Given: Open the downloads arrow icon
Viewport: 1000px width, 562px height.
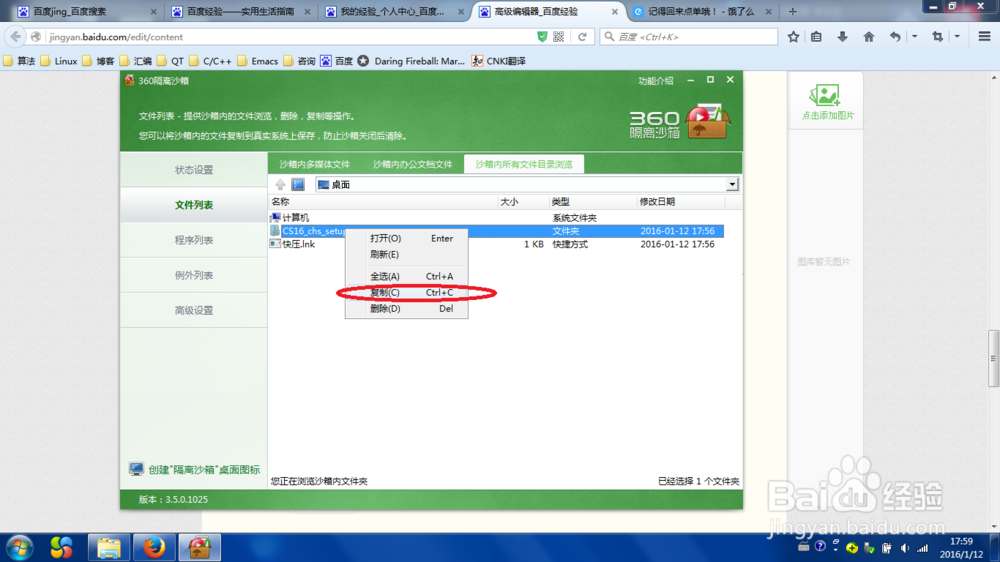Looking at the screenshot, I should (842, 37).
